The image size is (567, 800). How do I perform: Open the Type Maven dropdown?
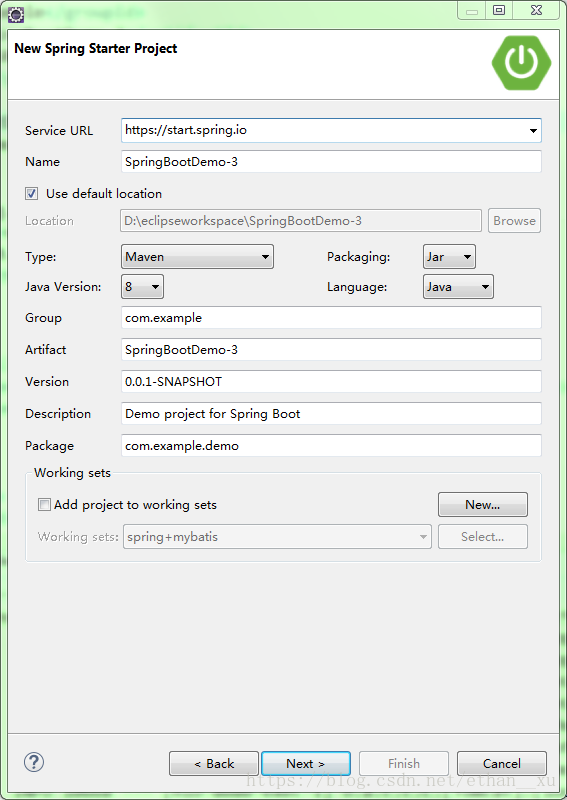coord(198,257)
